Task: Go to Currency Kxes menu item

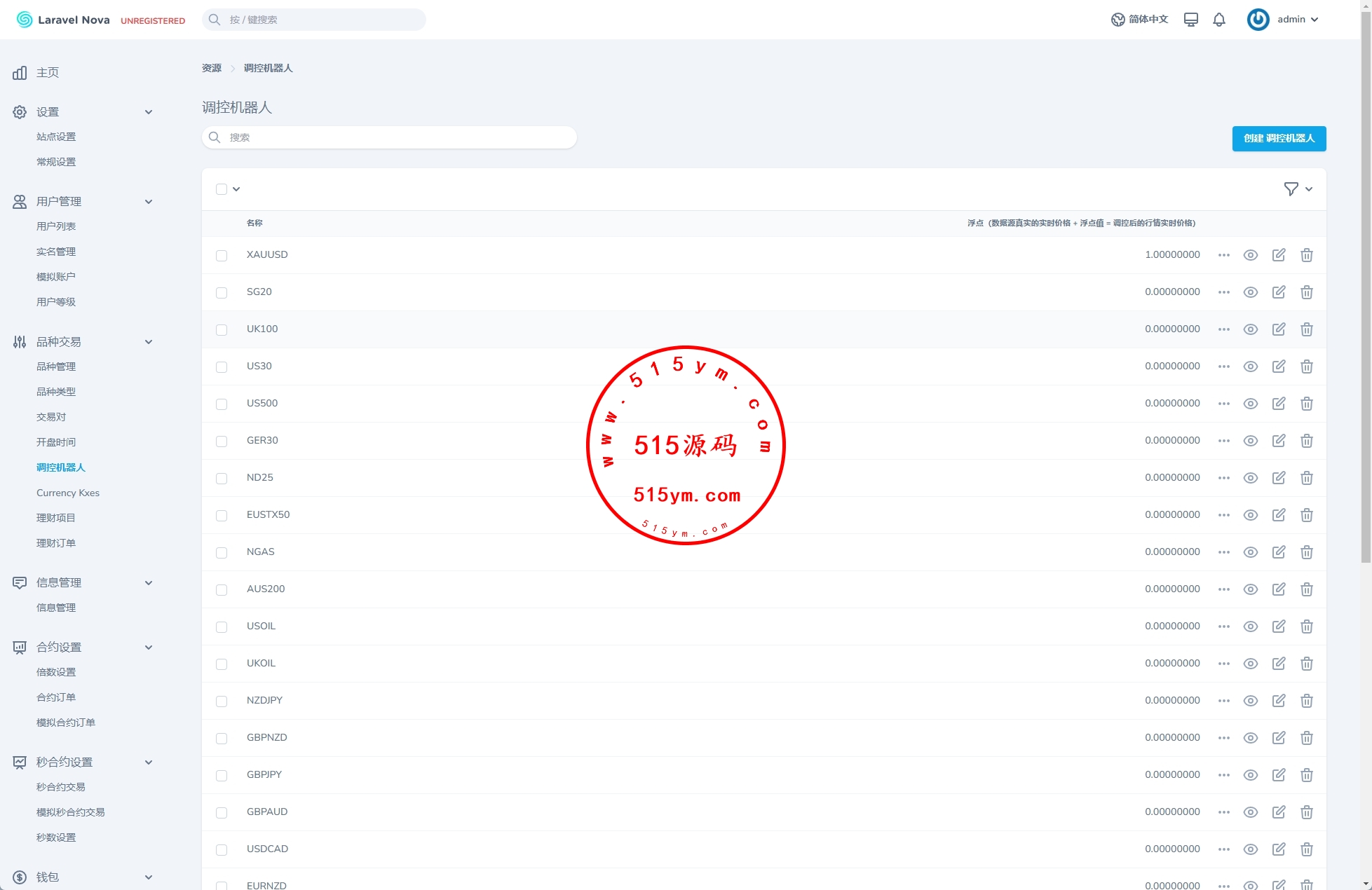Action: coord(68,493)
